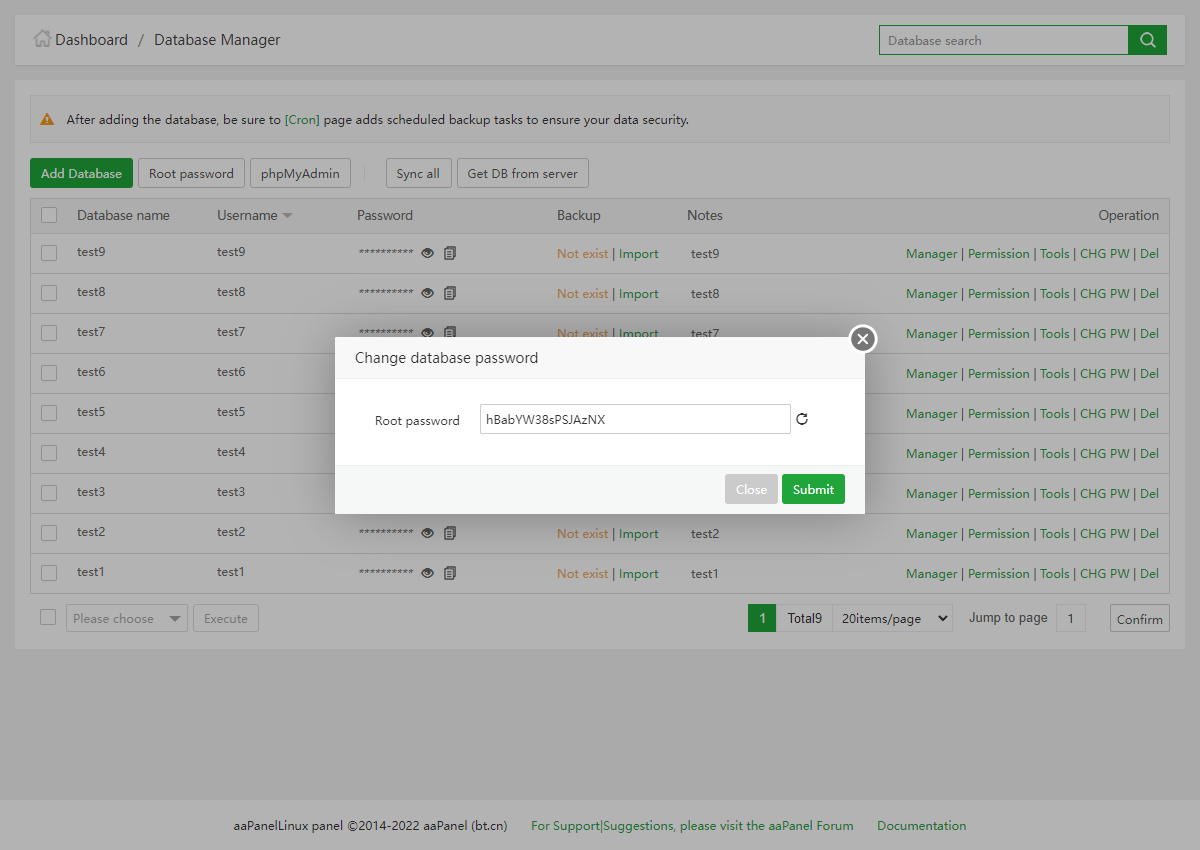Tick the checkbox for the test5 database
Screen dimensions: 1200x850
(x=49, y=412)
